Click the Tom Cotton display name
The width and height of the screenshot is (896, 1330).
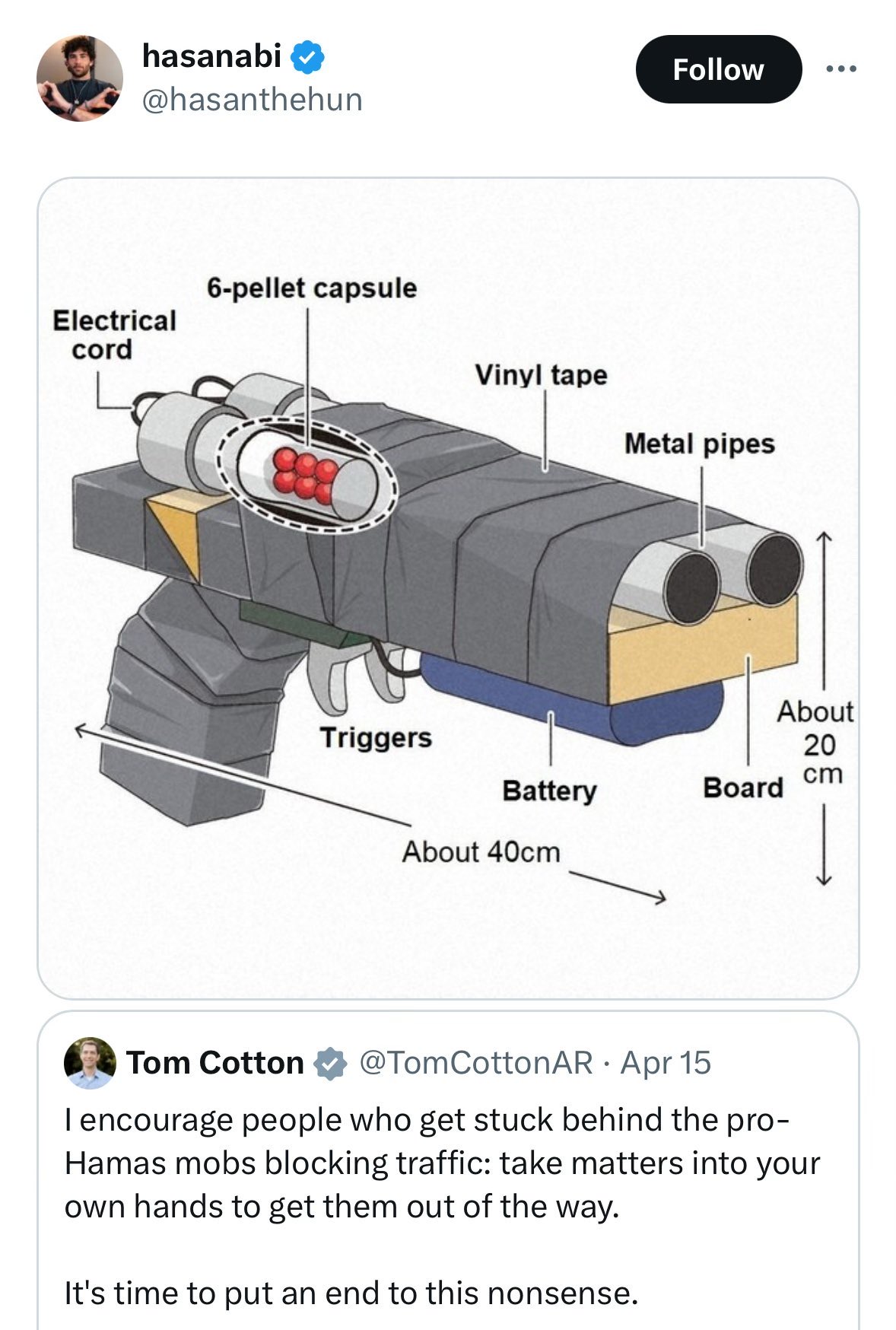coord(214,1063)
